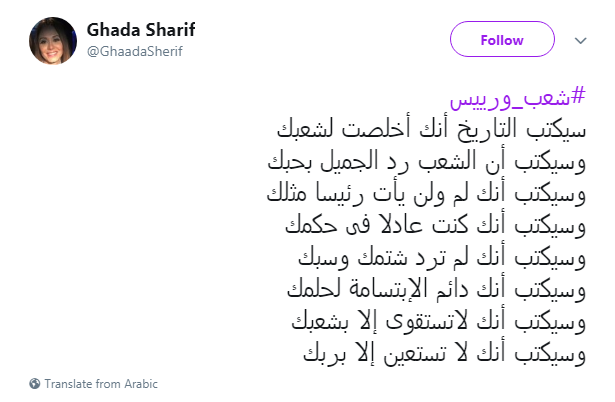Click the tweet line ending with مثلك

pos(426,193)
